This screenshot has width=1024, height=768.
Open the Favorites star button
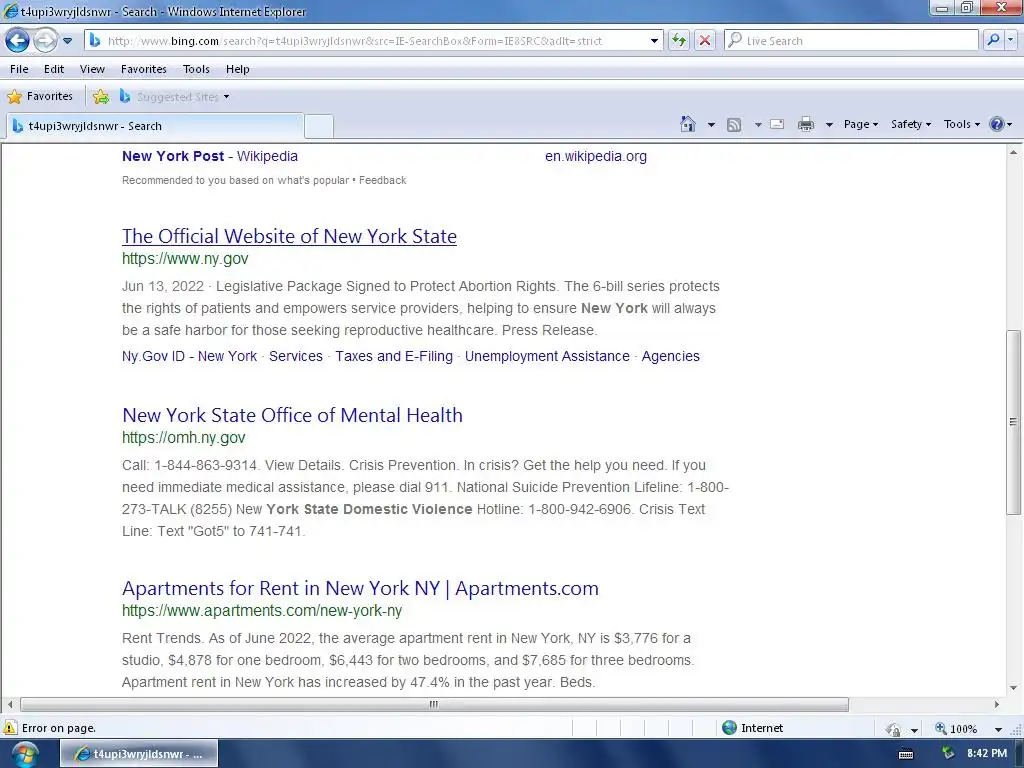(40, 96)
